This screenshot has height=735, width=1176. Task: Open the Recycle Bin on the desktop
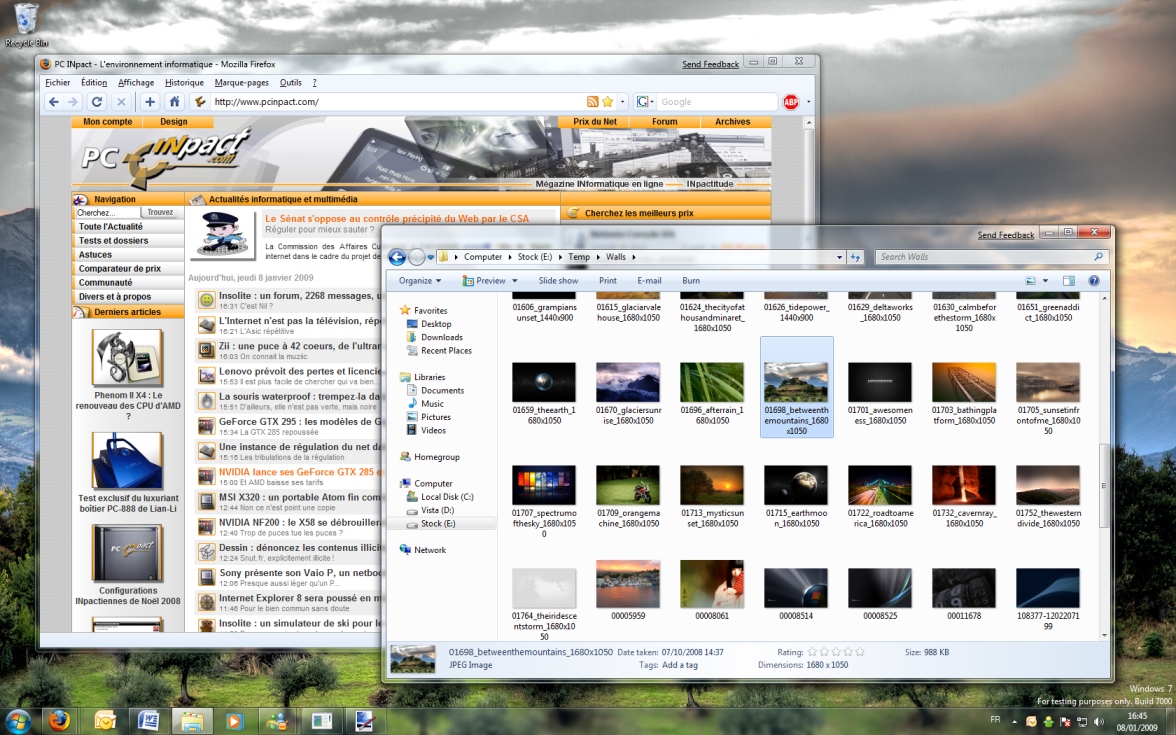tap(26, 25)
